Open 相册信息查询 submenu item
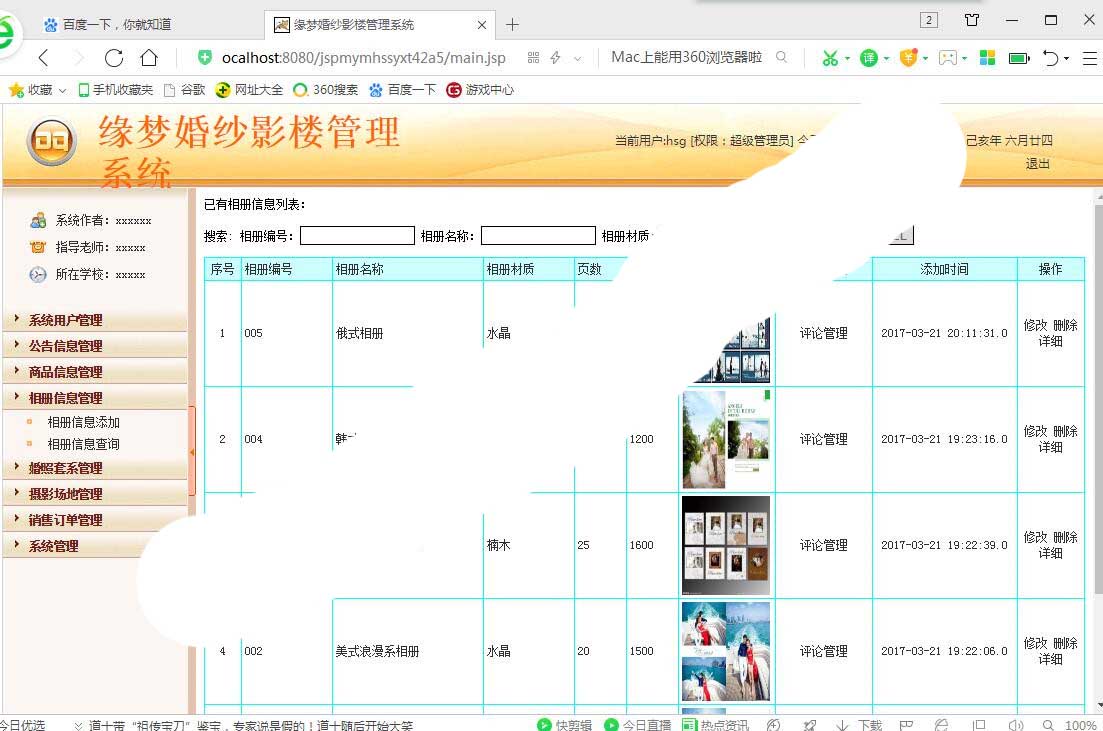The image size is (1103, 731). [x=84, y=444]
